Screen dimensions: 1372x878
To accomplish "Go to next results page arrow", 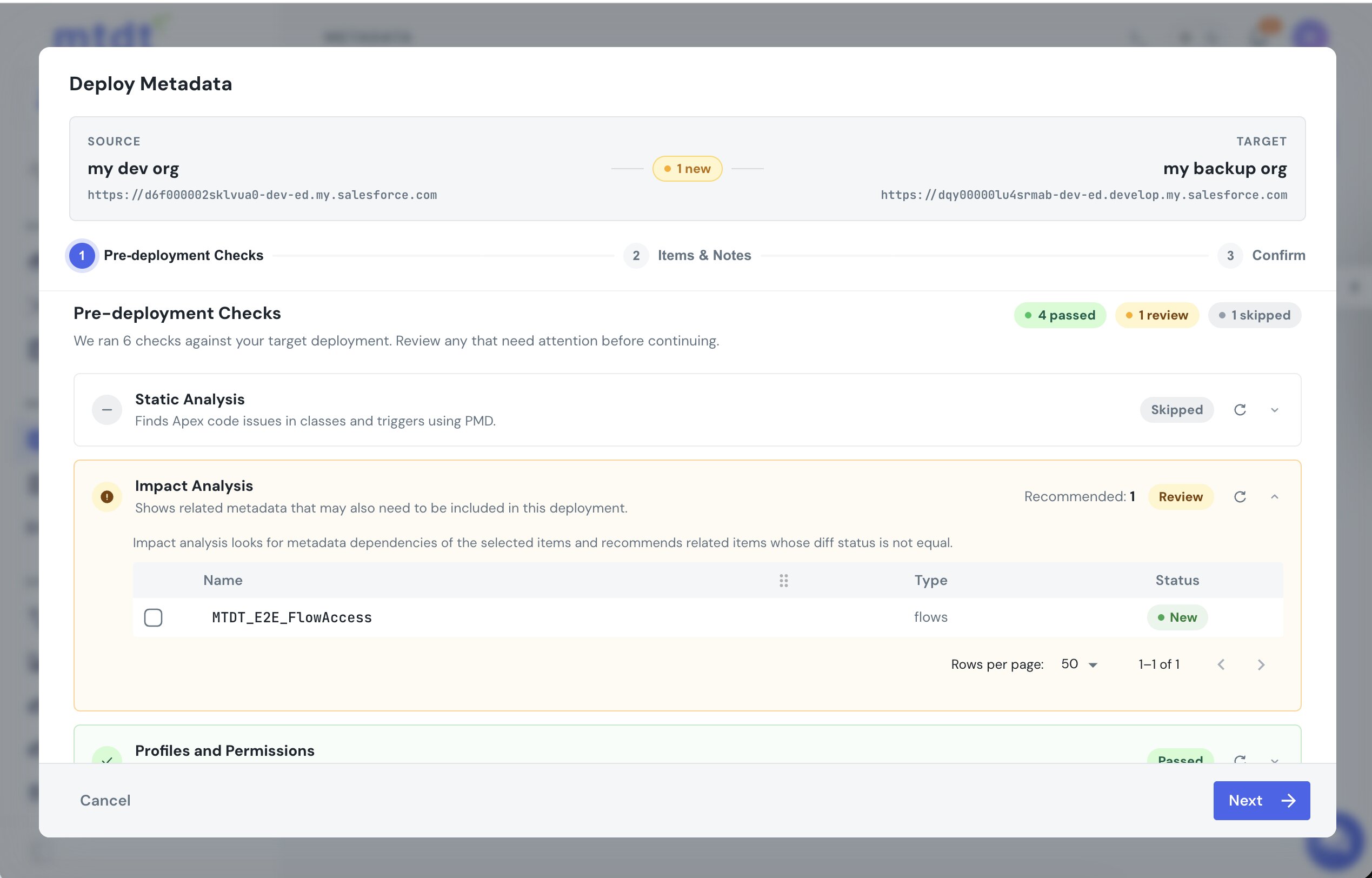I will (x=1261, y=665).
